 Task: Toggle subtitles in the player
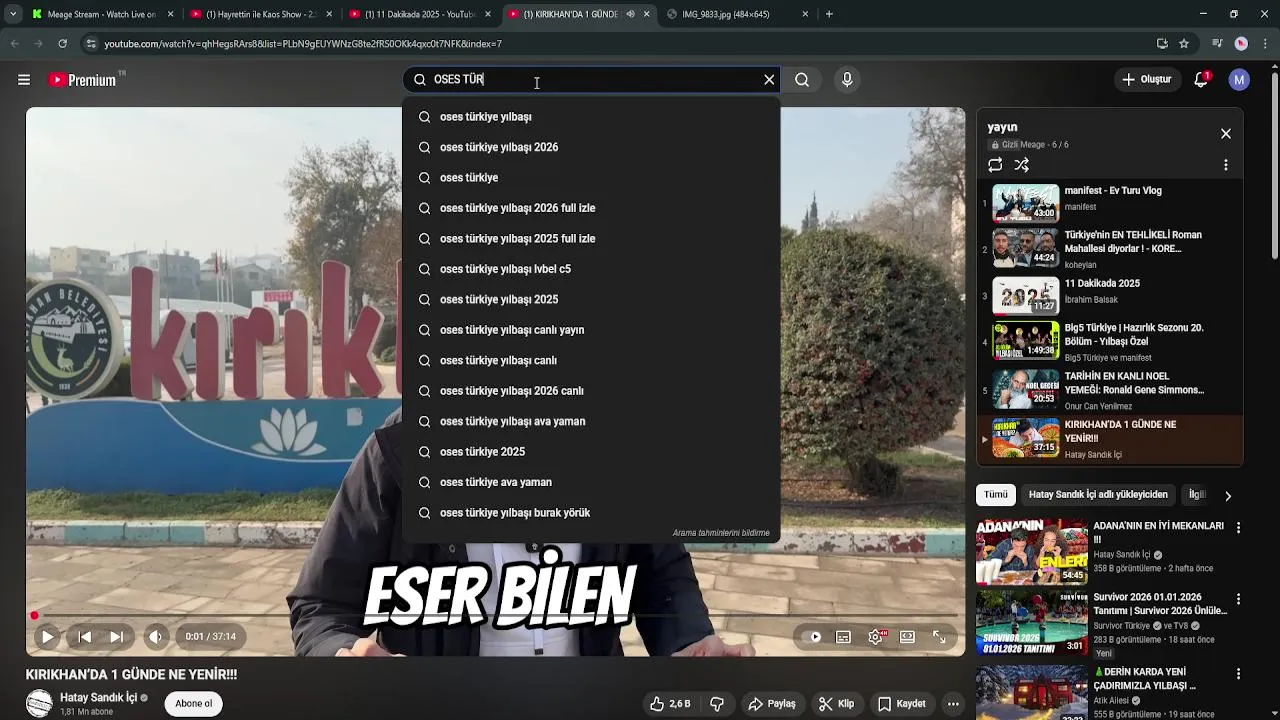(843, 637)
